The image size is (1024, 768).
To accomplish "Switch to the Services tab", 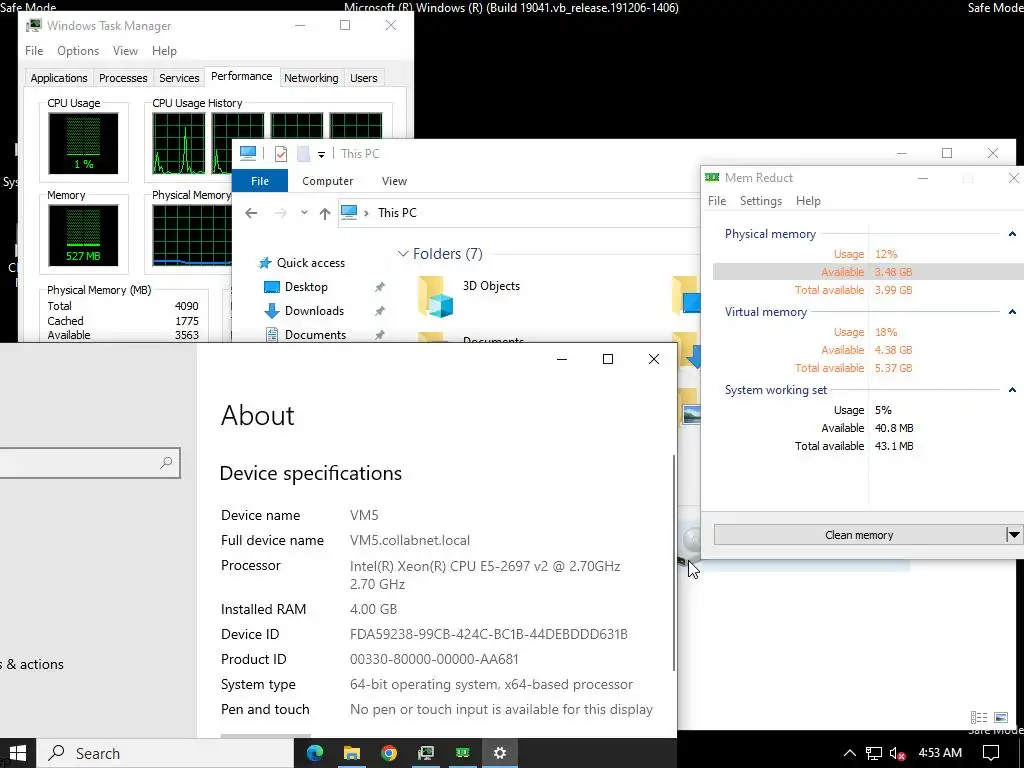I will pyautogui.click(x=179, y=78).
